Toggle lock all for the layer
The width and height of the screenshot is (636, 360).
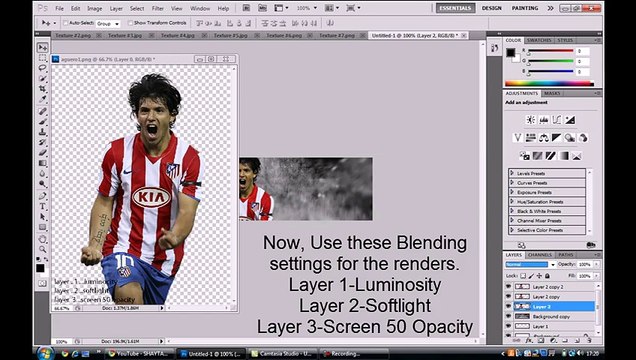pyautogui.click(x=547, y=276)
